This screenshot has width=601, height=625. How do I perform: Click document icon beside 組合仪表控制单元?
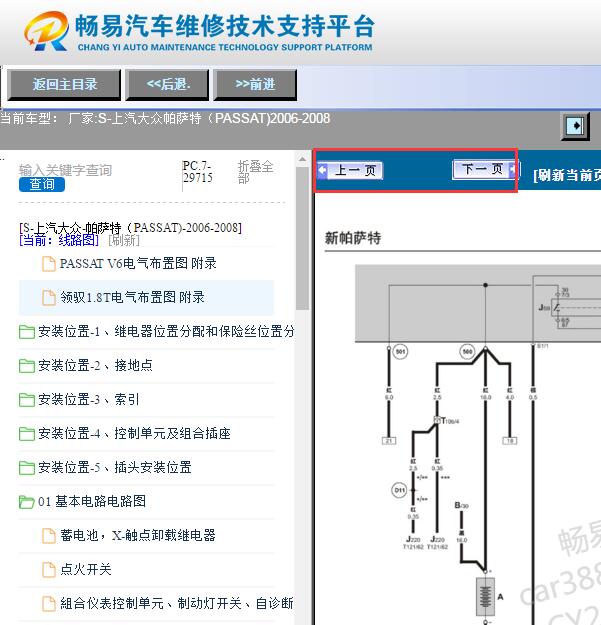(49, 604)
